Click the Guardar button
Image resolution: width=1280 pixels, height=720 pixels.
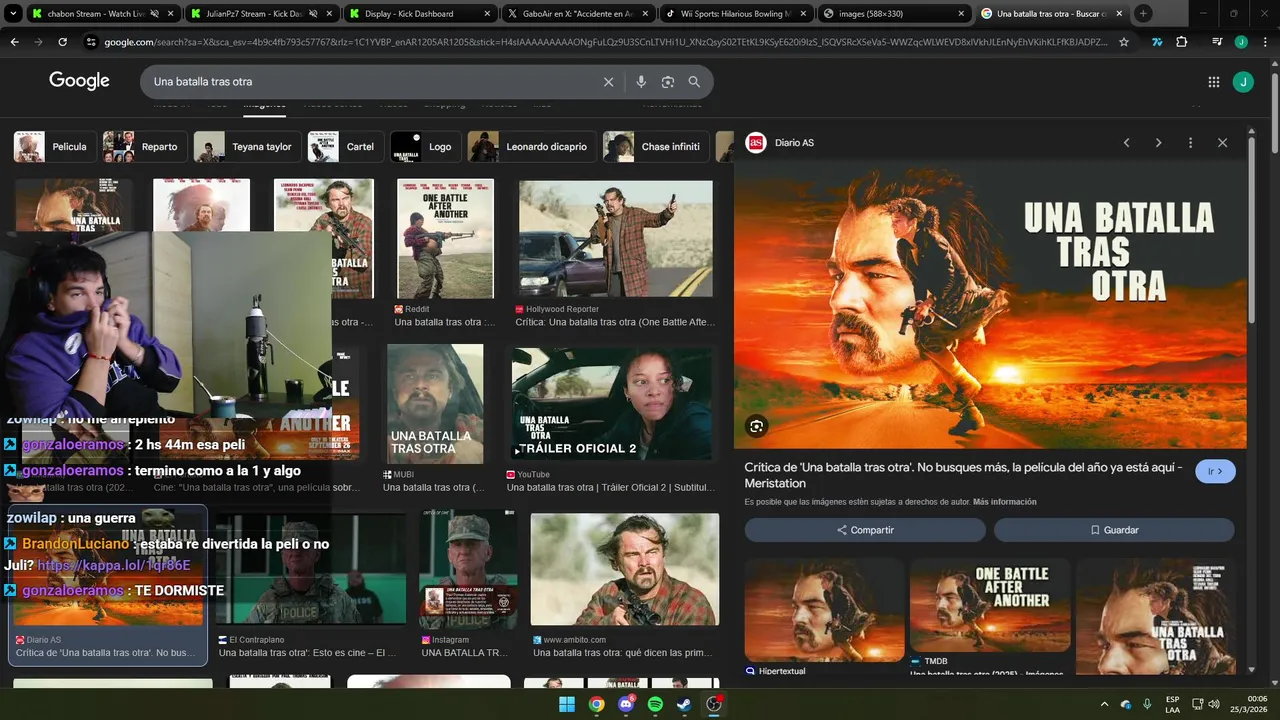[x=1114, y=530]
